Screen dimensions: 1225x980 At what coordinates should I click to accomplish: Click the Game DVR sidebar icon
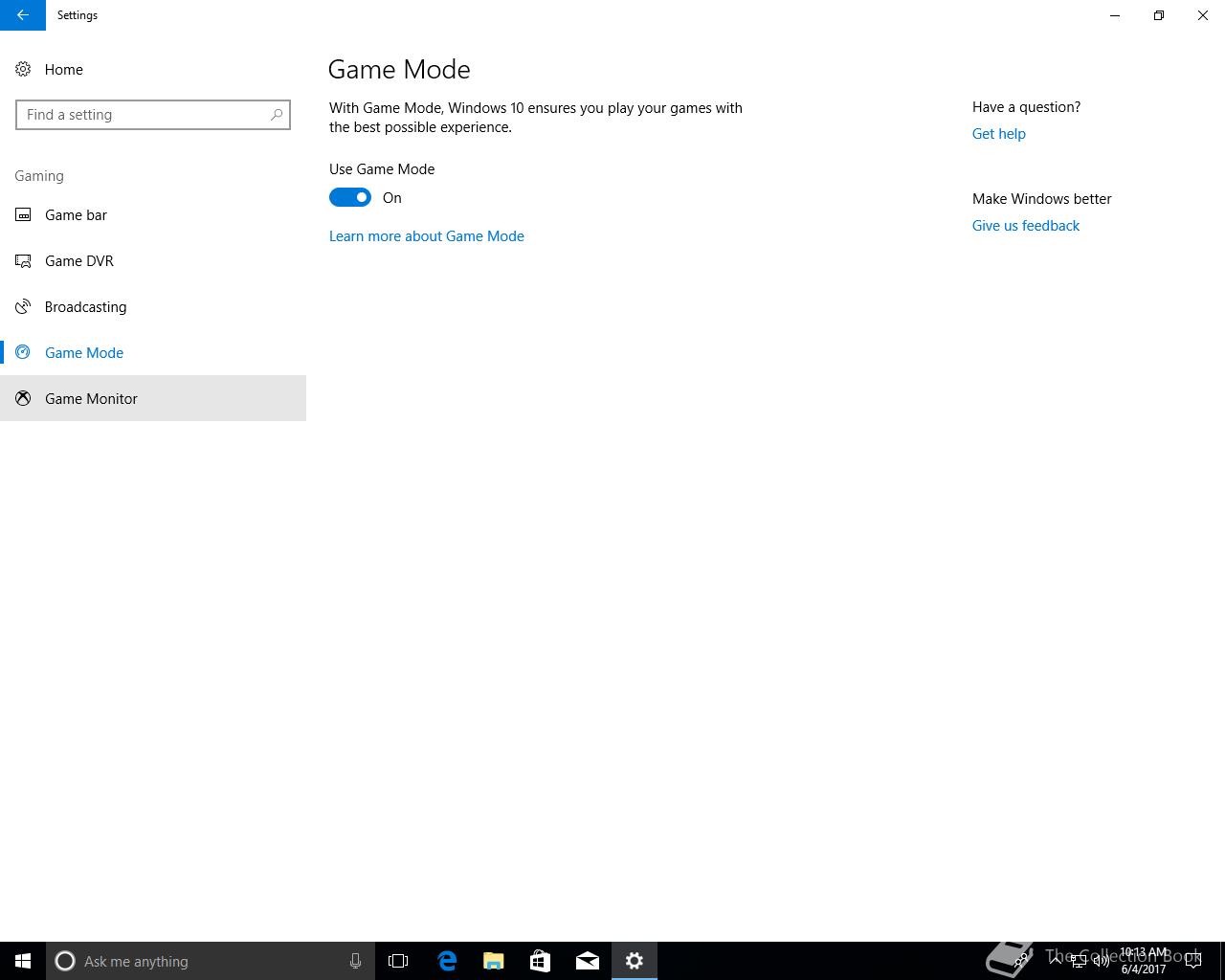[x=23, y=260]
